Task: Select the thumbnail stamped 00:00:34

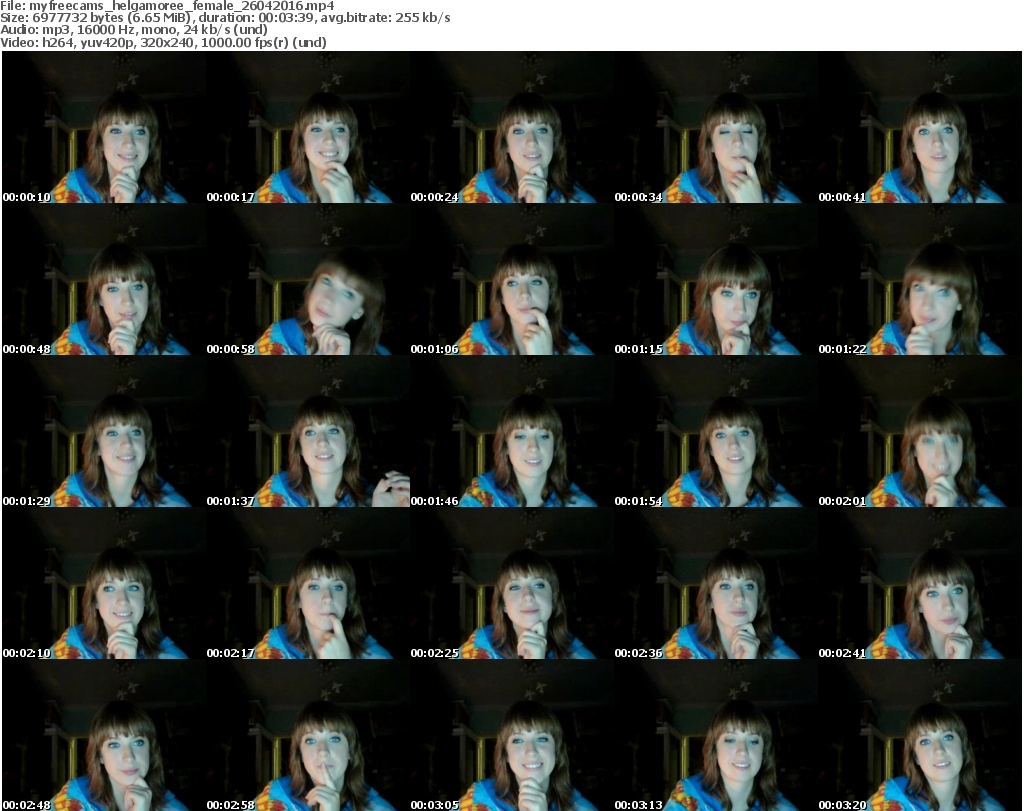Action: tap(716, 127)
